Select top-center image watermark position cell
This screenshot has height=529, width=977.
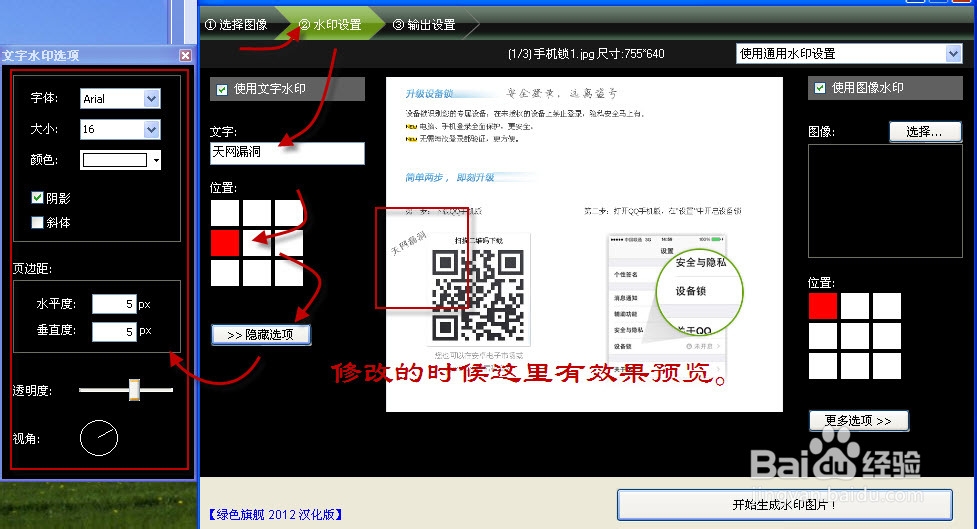855,306
